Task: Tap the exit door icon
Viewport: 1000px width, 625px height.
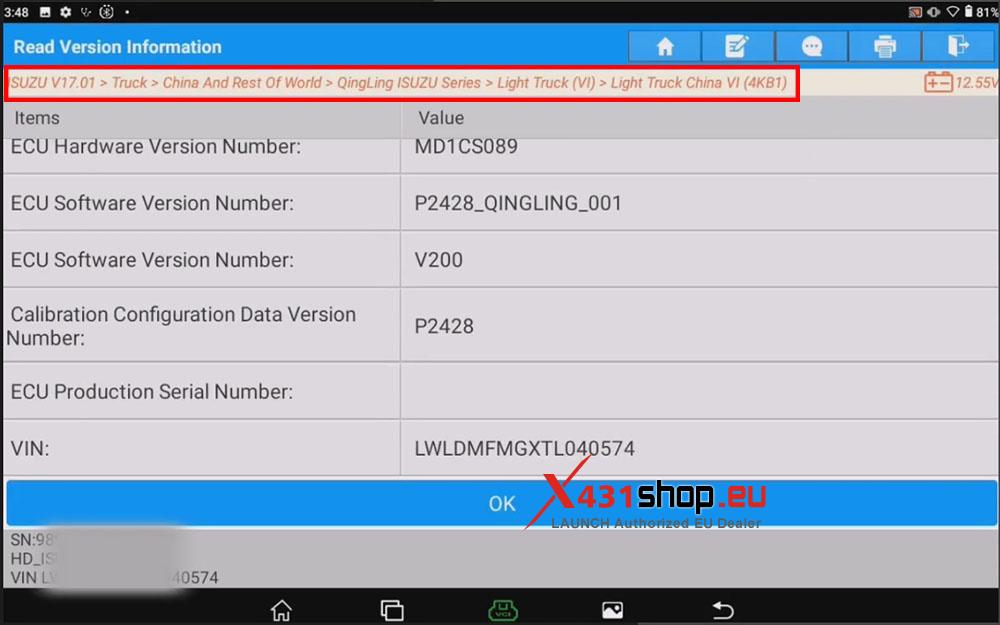Action: [958, 47]
